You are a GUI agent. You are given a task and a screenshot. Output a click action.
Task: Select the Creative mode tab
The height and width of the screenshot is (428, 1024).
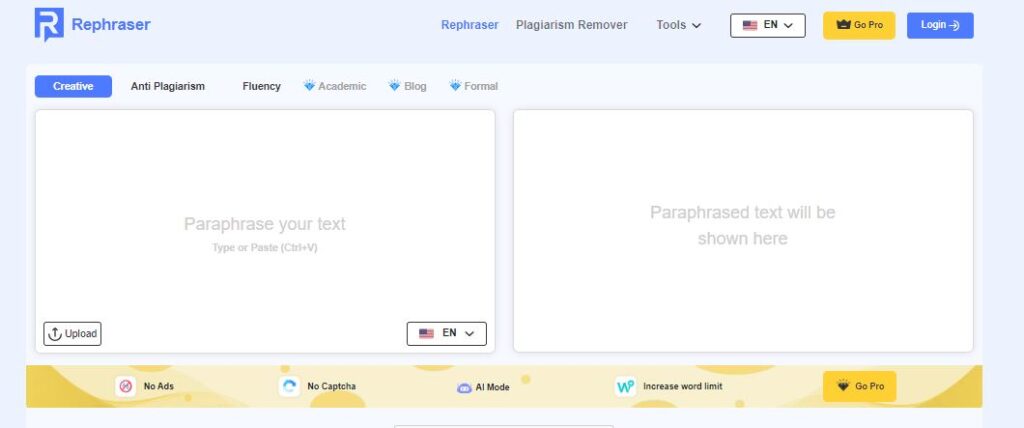click(73, 86)
